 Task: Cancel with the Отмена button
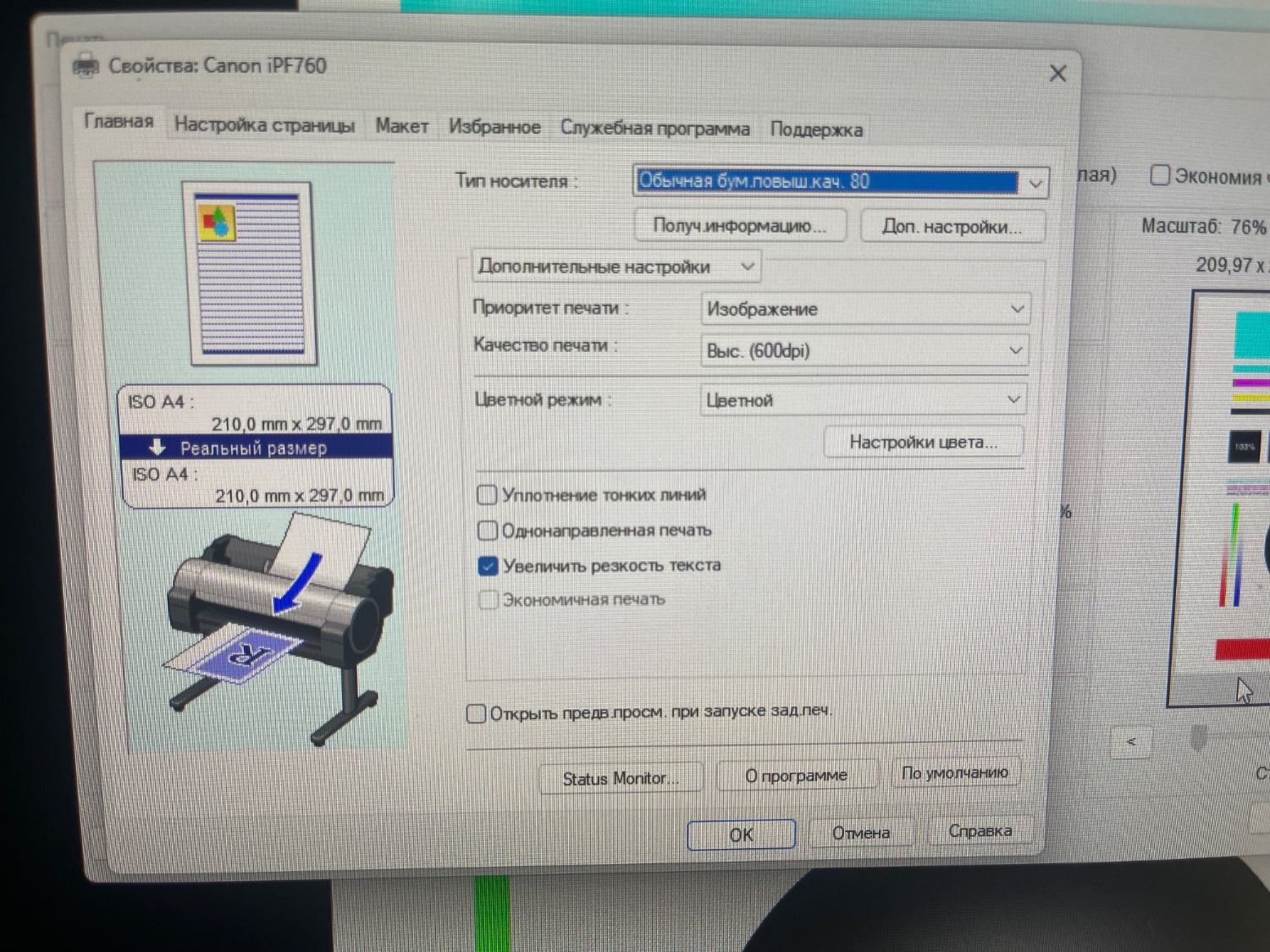point(860,833)
